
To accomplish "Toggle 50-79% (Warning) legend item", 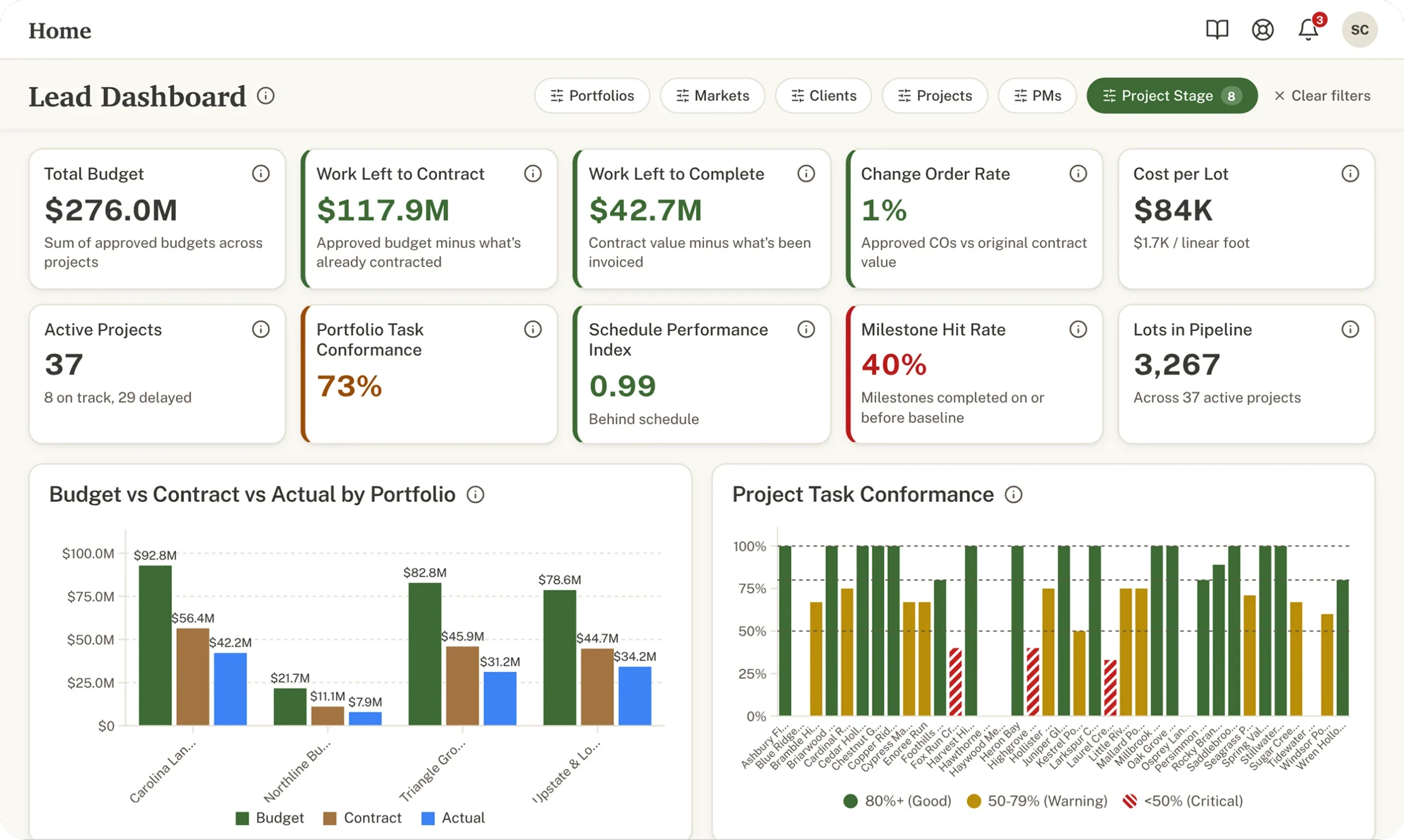I will [x=1037, y=801].
